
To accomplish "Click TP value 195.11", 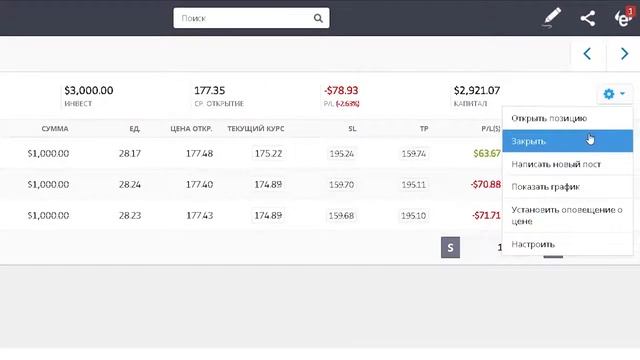I will coord(413,184).
